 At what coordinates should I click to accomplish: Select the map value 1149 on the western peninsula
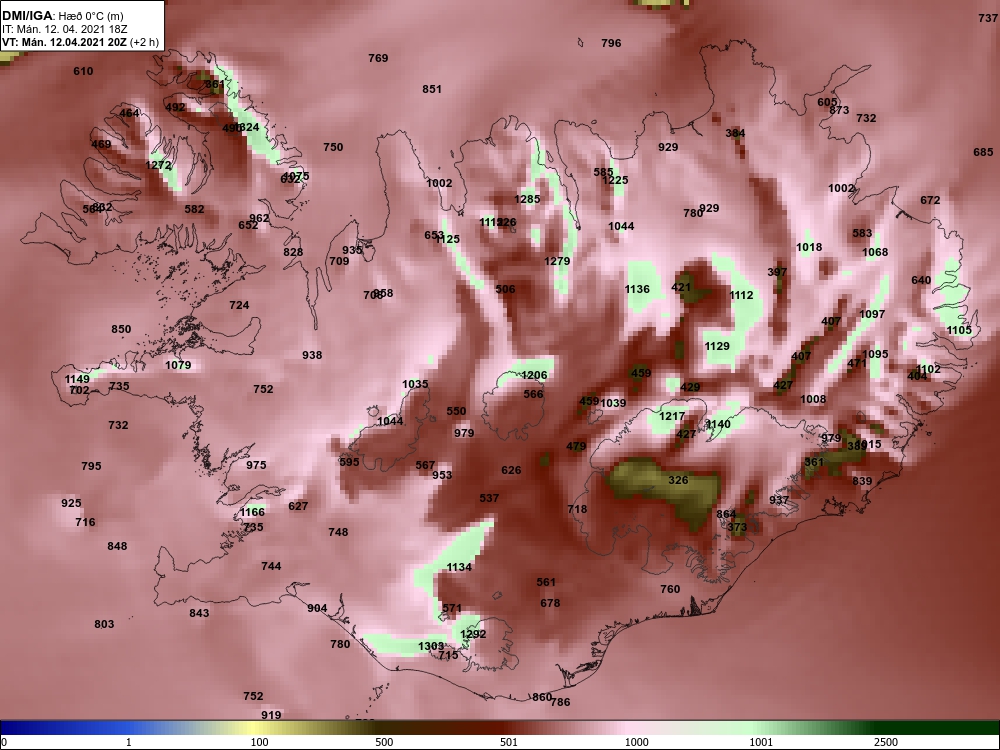point(77,380)
